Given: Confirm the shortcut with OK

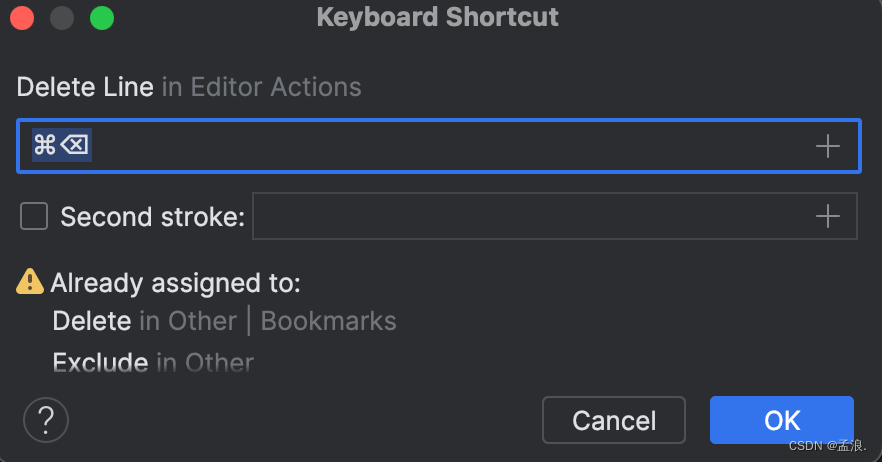Looking at the screenshot, I should [x=781, y=420].
